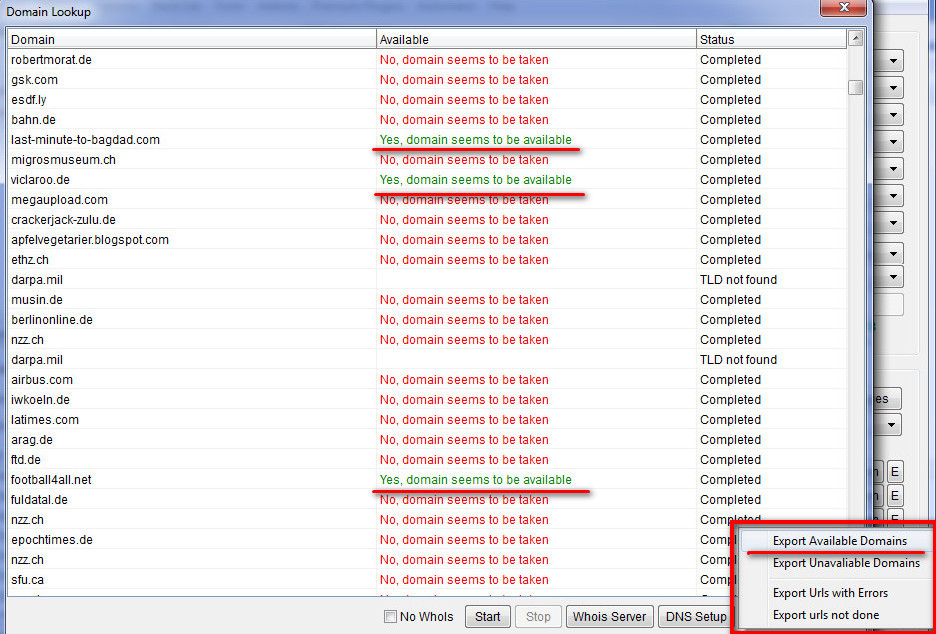Viewport: 936px width, 634px height.
Task: Select the musin.de domain row
Action: tap(427, 300)
